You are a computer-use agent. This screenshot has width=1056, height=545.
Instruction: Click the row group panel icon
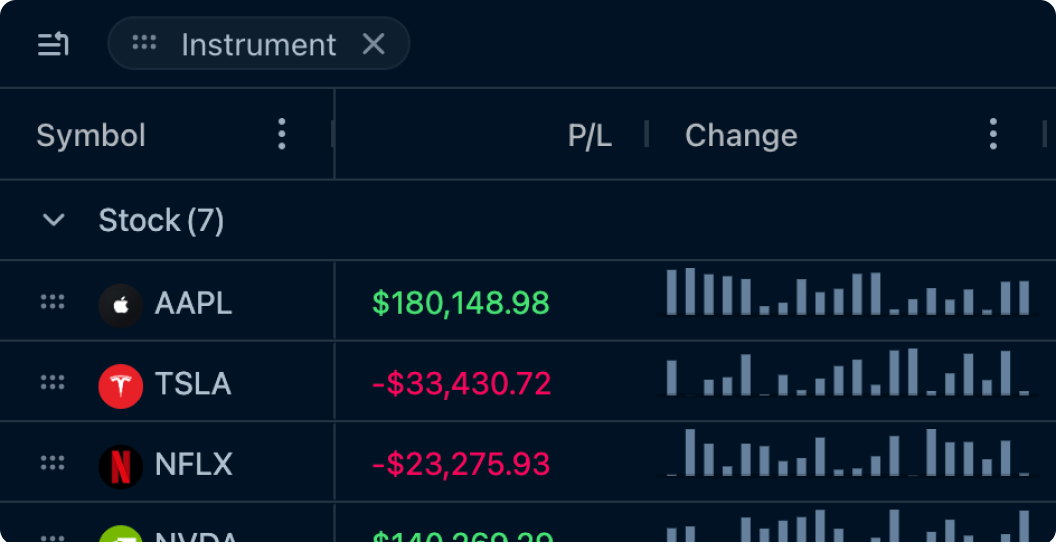pyautogui.click(x=53, y=44)
